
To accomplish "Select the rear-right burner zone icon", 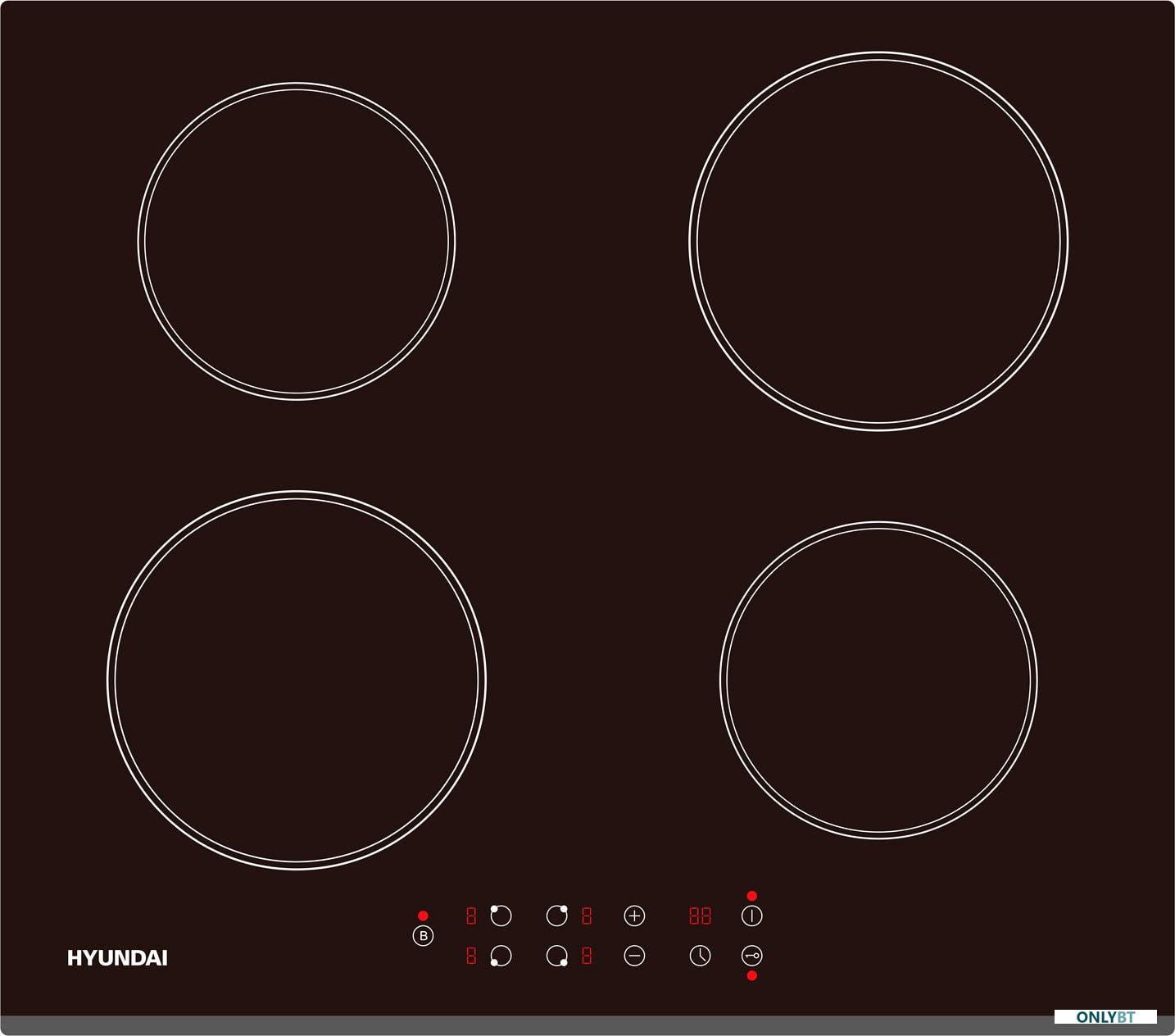I will [557, 916].
